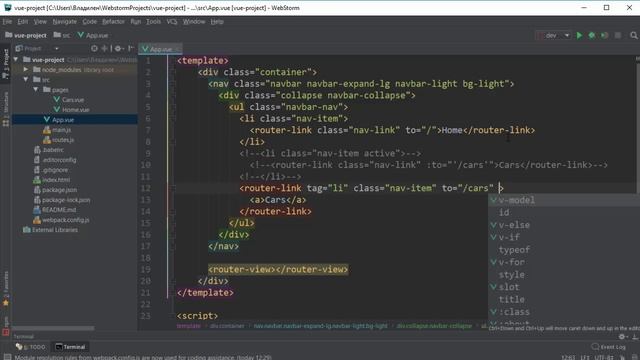The height and width of the screenshot is (360, 640).
Task: Open the View menu
Action: click(x=40, y=22)
